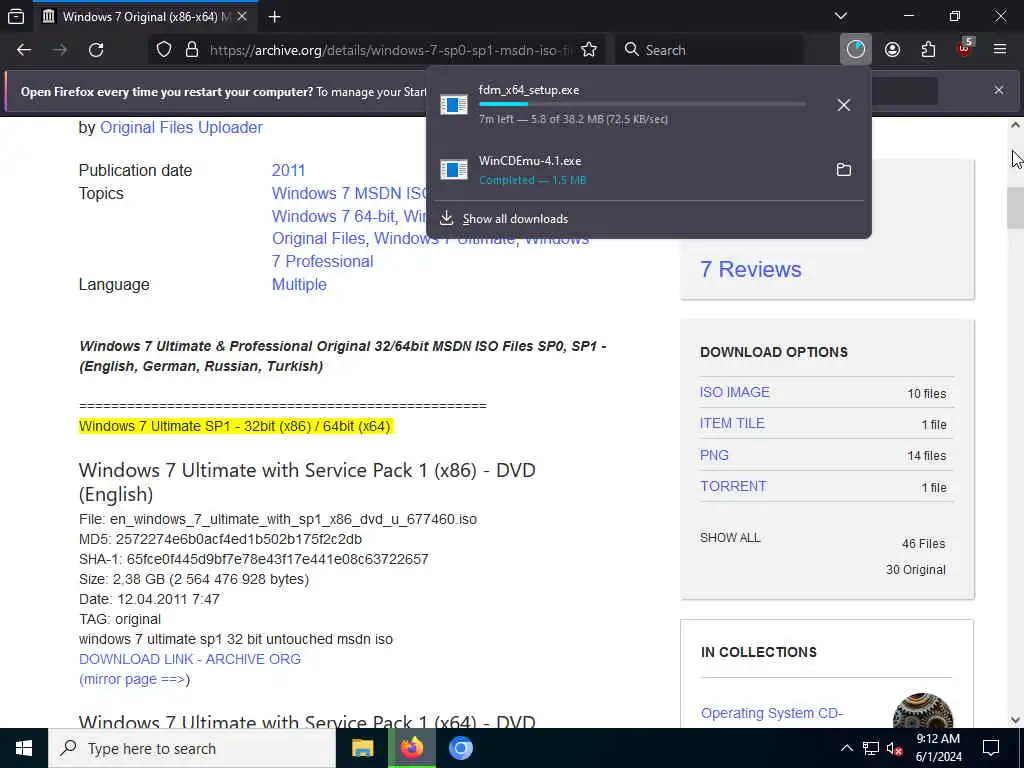Click the vertical scrollbar thumb

(x=1015, y=207)
